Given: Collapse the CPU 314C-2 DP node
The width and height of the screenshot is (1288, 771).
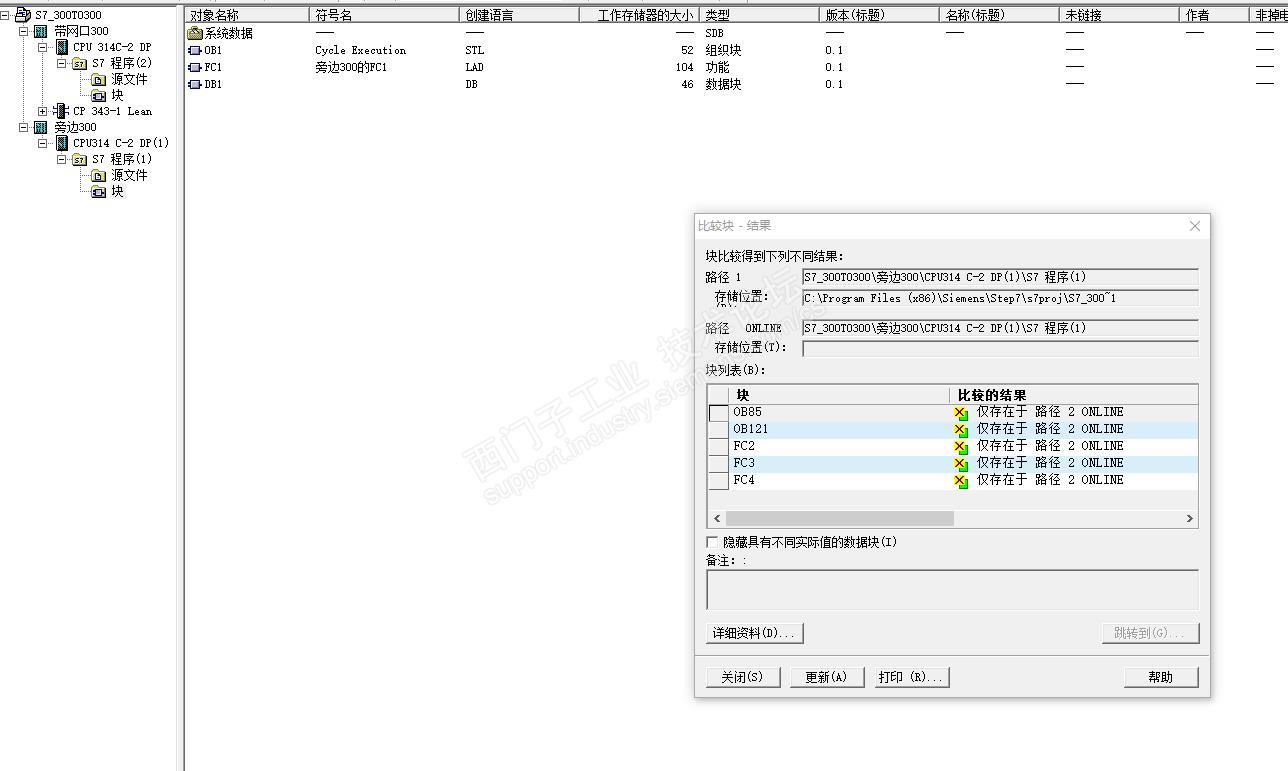Looking at the screenshot, I should 43,47.
